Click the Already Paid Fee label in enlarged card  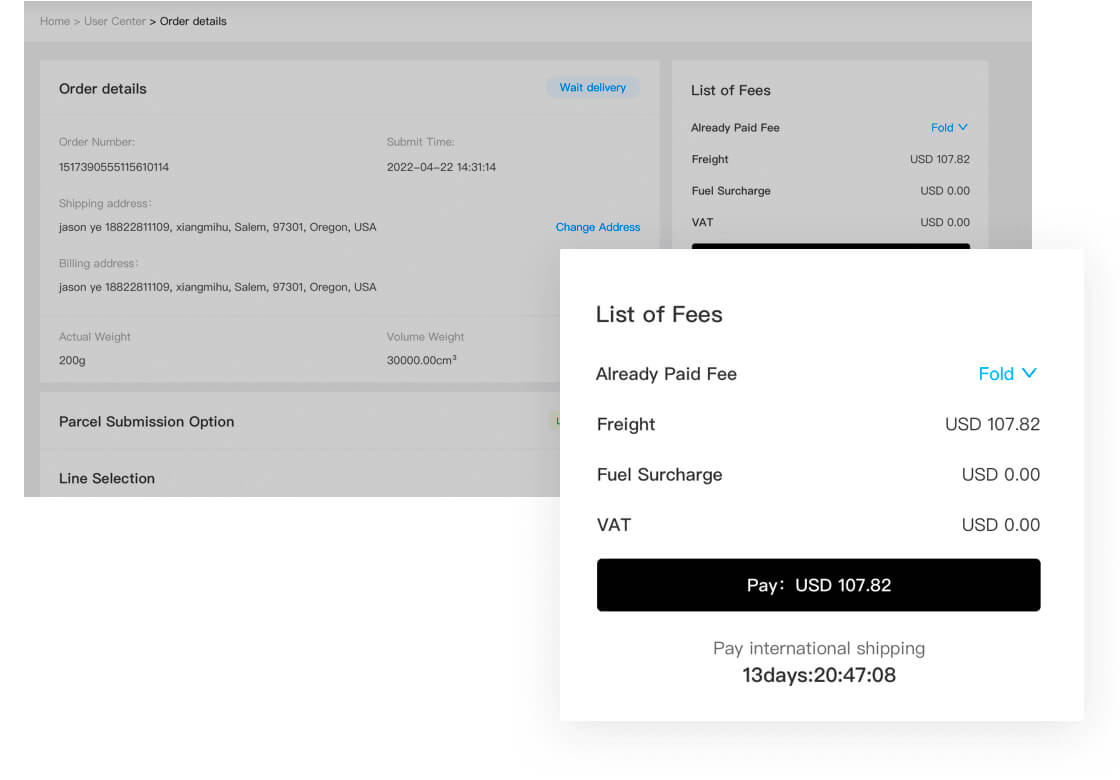(x=666, y=374)
